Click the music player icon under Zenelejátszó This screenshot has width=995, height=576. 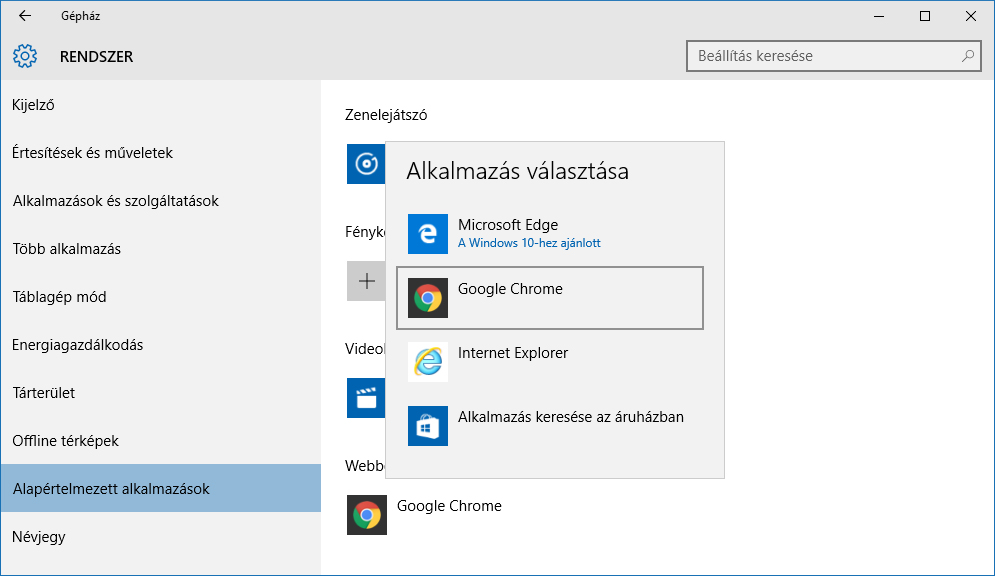pos(365,164)
